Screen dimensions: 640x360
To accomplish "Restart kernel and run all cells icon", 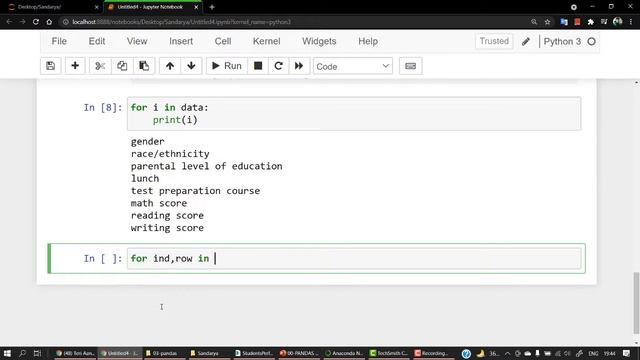I will [x=299, y=66].
